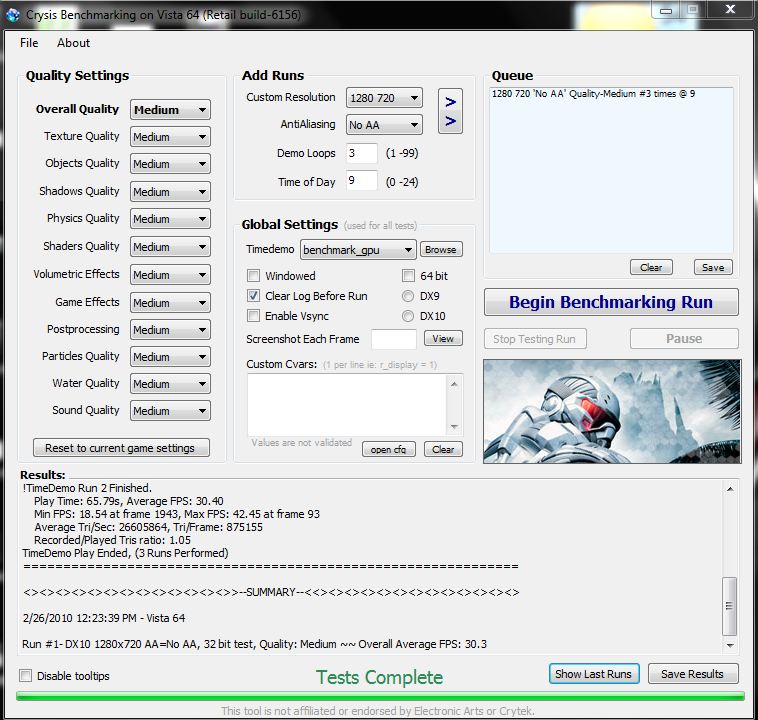Click the Crysis app icon in title bar

(x=13, y=15)
